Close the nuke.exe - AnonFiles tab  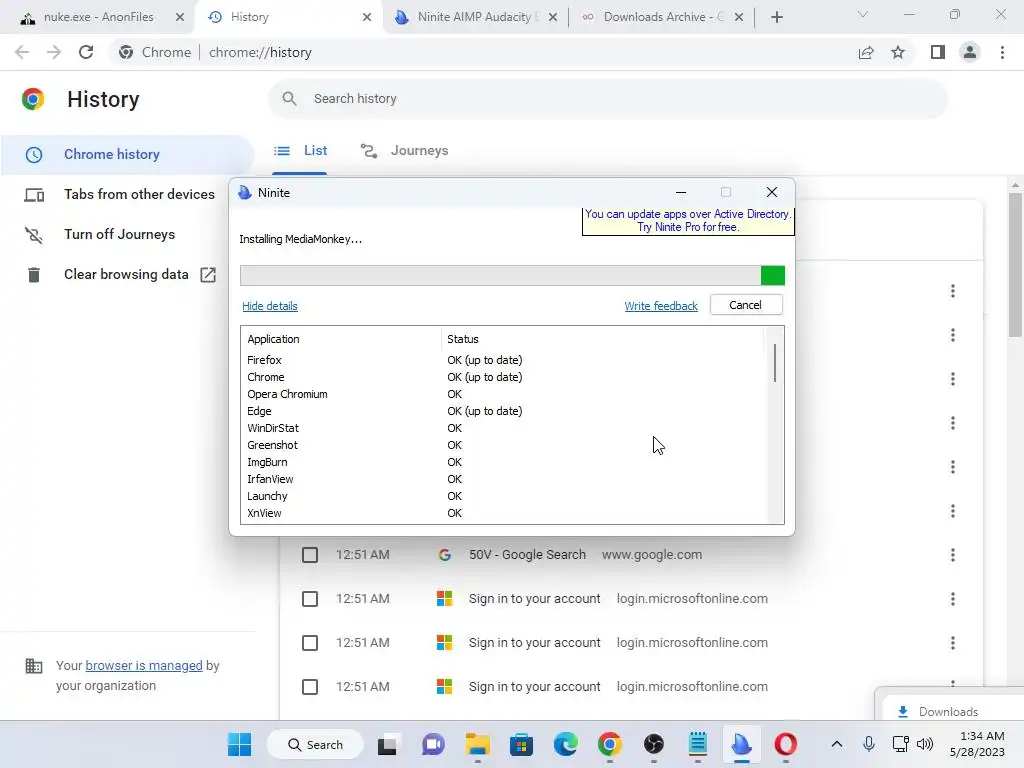(x=180, y=17)
